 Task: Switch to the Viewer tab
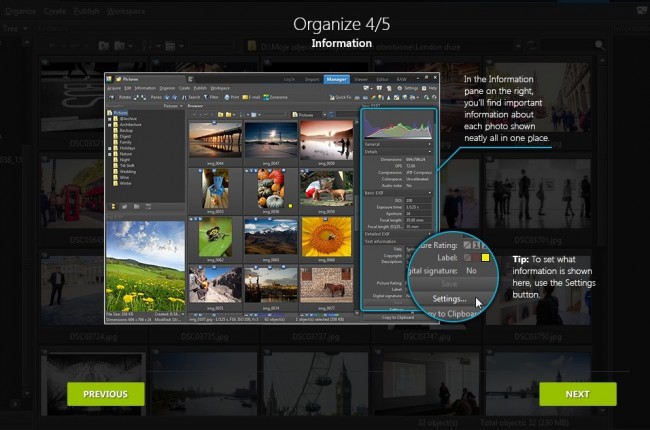coord(361,79)
